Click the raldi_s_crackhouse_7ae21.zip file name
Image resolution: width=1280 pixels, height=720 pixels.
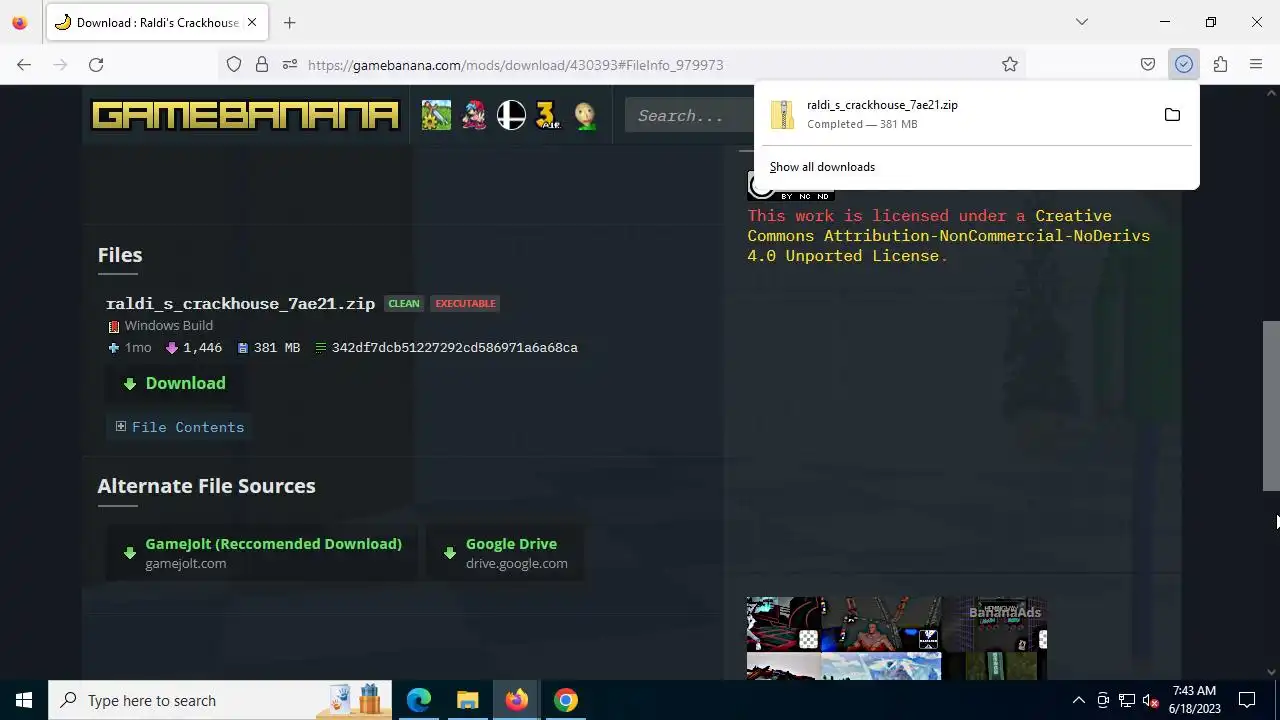(x=240, y=303)
